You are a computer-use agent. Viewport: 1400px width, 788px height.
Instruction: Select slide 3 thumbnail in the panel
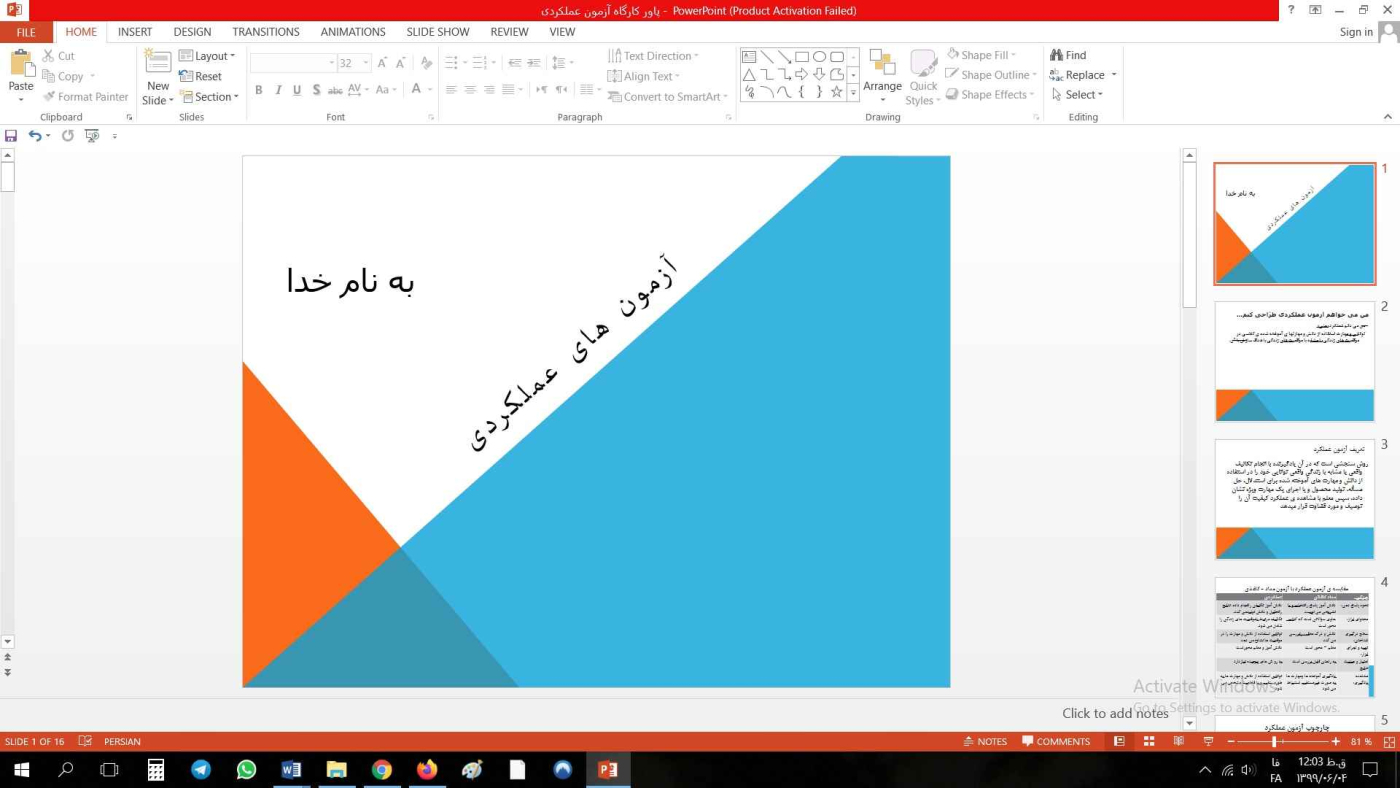(1294, 499)
